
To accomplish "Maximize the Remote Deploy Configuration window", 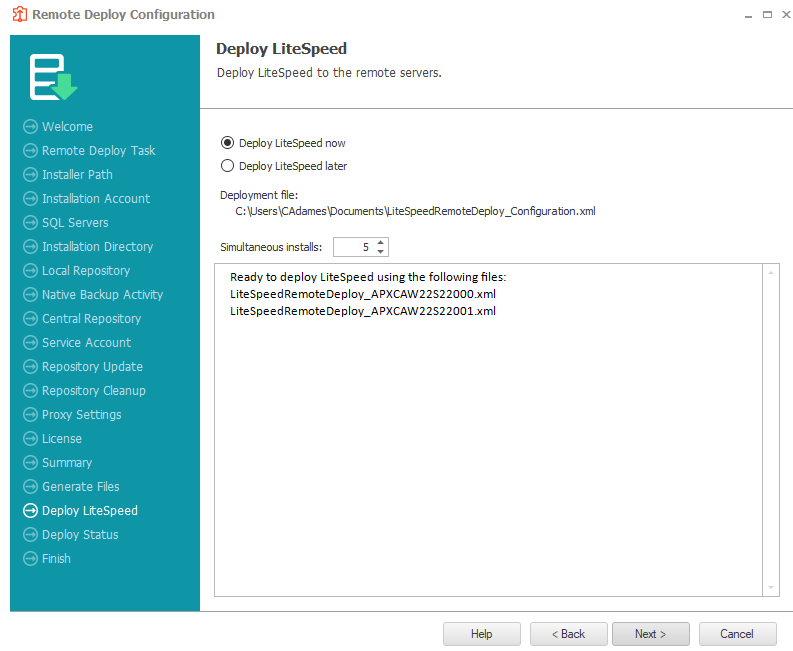I will (767, 14).
